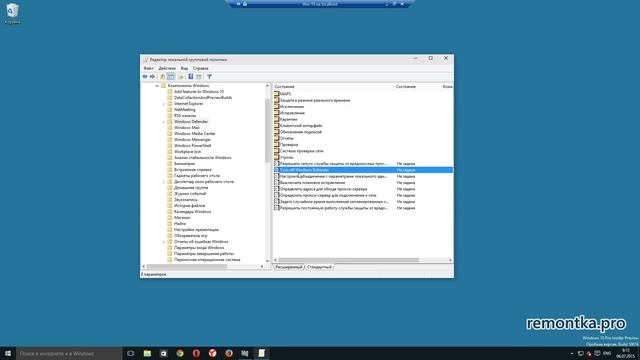This screenshot has width=640, height=360.
Task: Select Workplace Join in the tree
Action: pyautogui.click(x=187, y=151)
